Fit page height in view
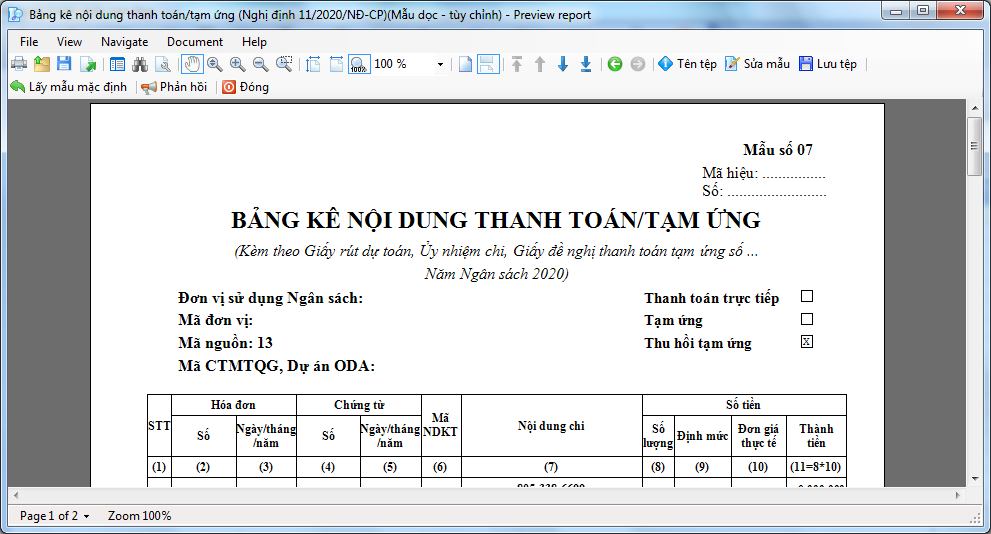The image size is (991, 534). (313, 64)
